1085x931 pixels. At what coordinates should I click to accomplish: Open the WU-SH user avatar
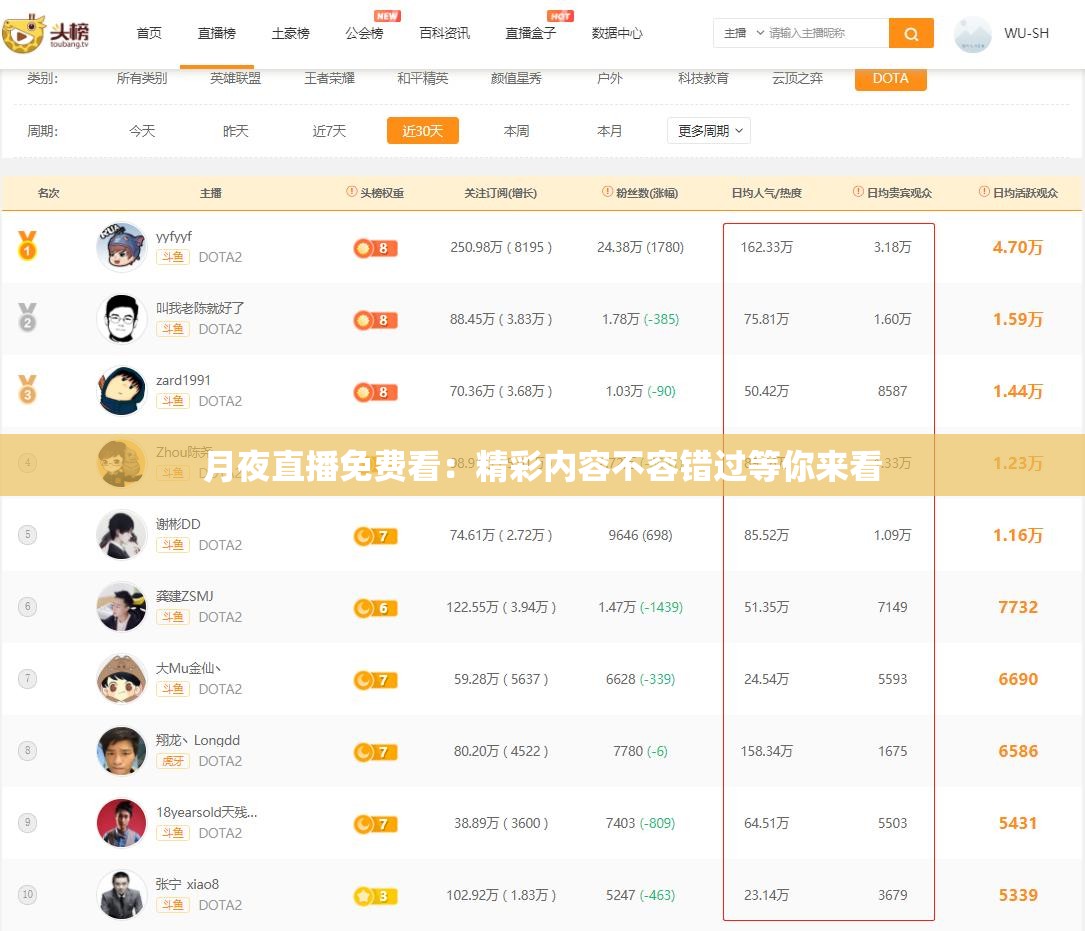[972, 34]
